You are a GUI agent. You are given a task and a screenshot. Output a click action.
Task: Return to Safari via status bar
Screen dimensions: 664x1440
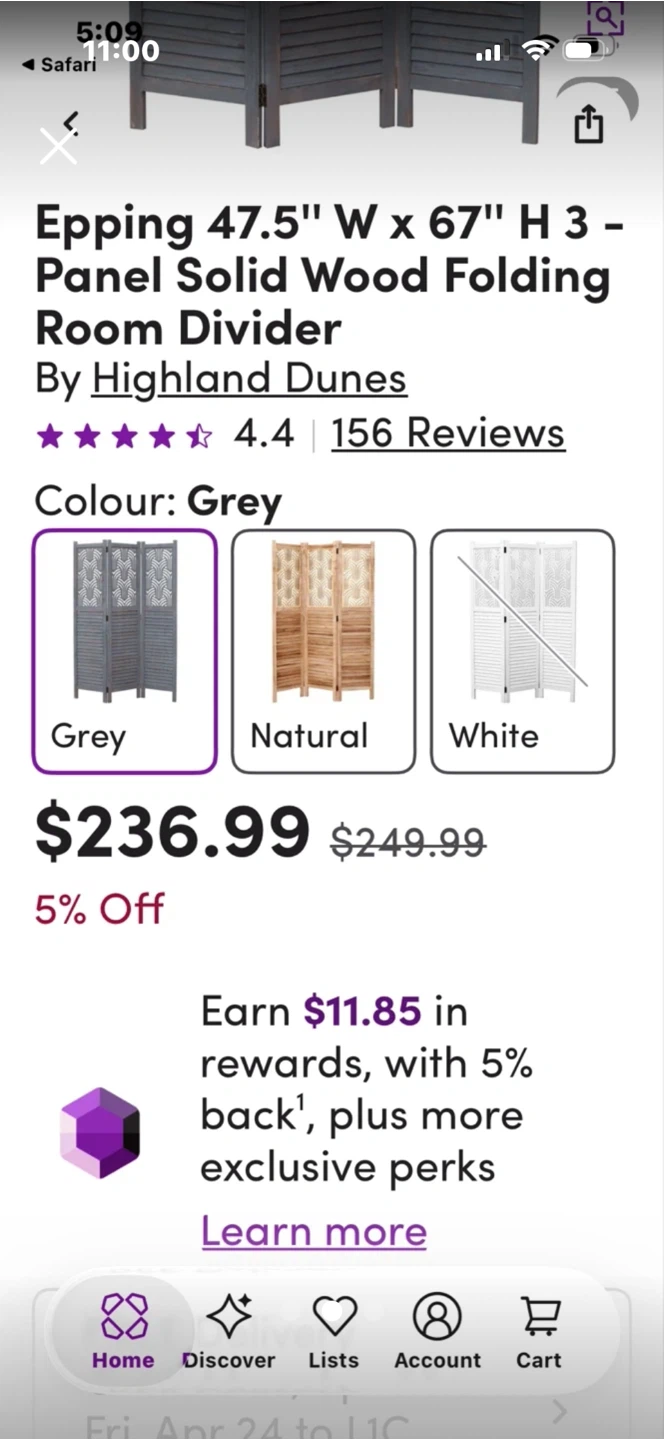point(59,64)
